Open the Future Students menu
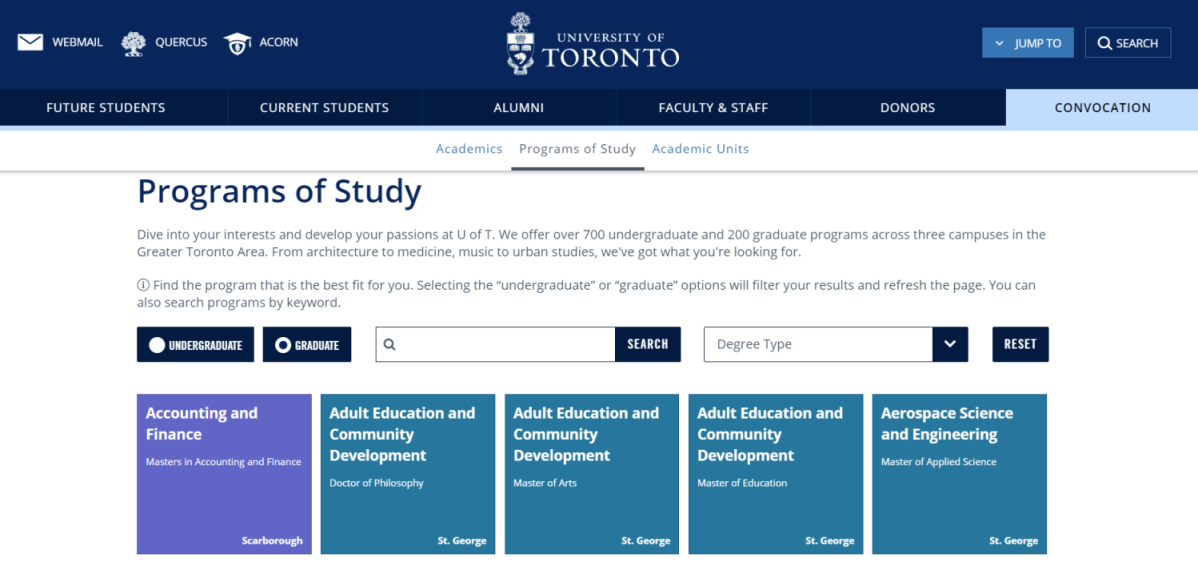 [x=106, y=108]
